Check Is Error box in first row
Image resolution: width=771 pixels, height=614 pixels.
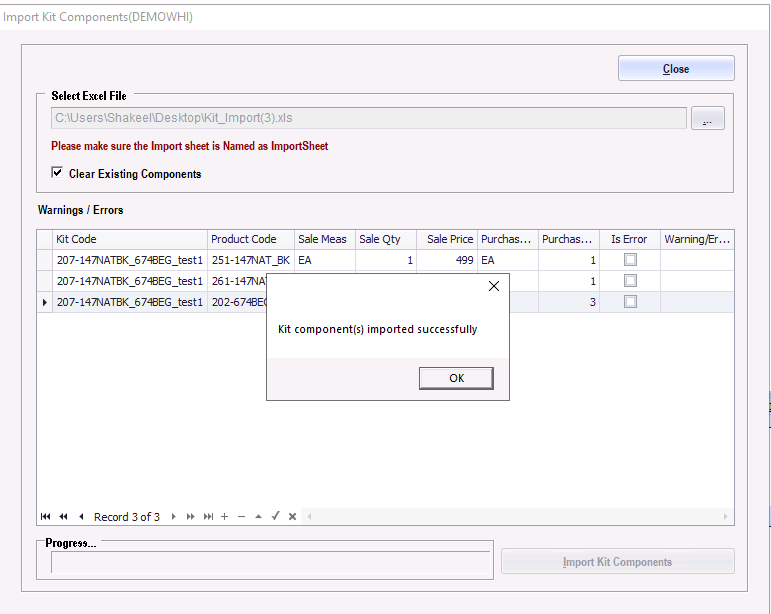(630, 260)
